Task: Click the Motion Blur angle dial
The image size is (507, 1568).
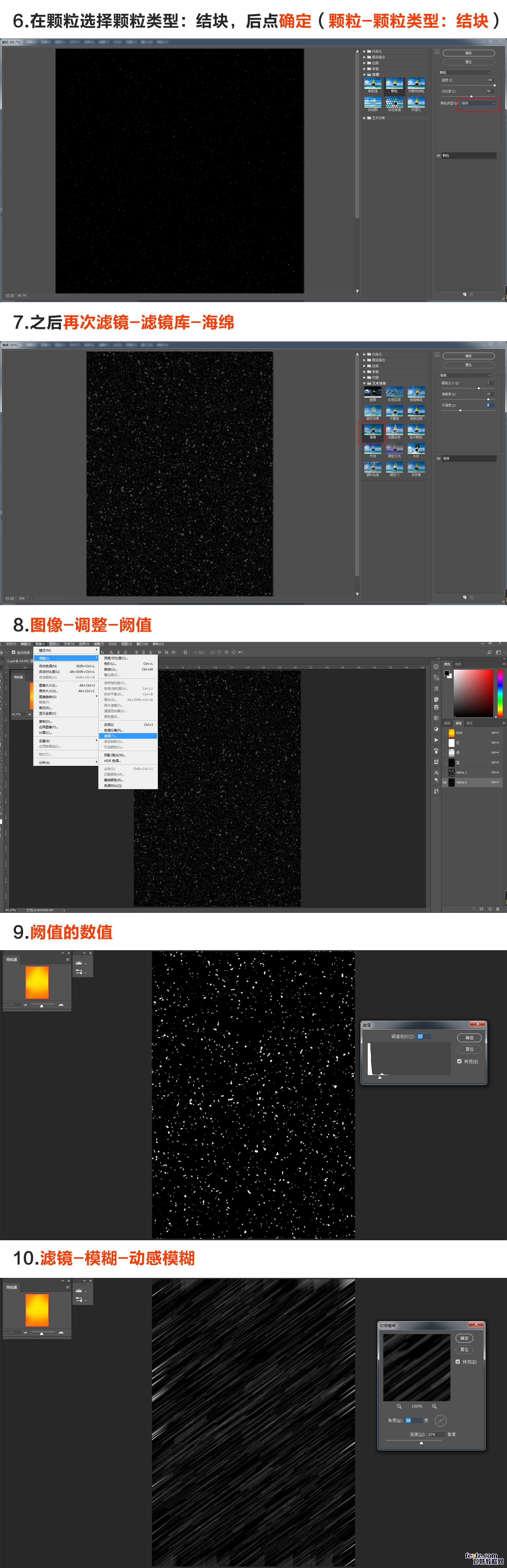Action: 441,1420
